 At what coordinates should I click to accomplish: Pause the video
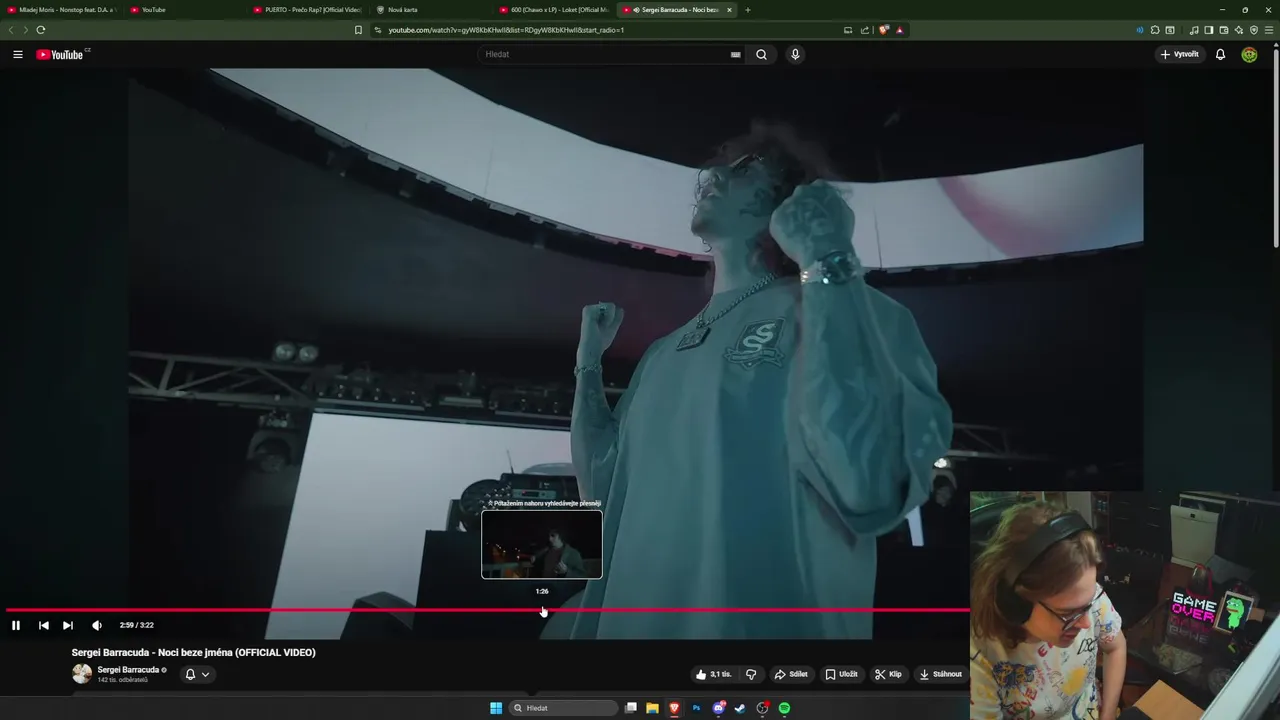[16, 625]
